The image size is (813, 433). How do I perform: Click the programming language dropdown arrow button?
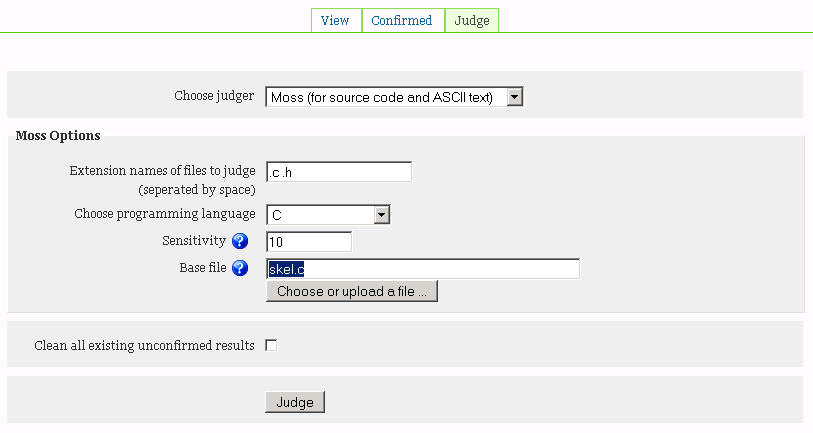(382, 215)
